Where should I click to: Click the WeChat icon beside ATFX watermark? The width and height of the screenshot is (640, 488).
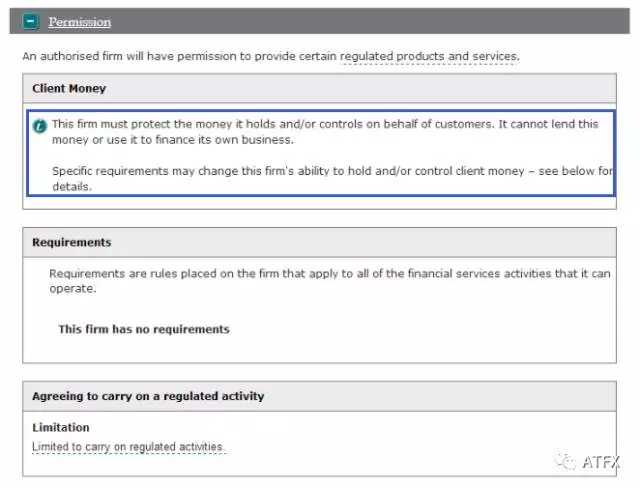(x=565, y=461)
